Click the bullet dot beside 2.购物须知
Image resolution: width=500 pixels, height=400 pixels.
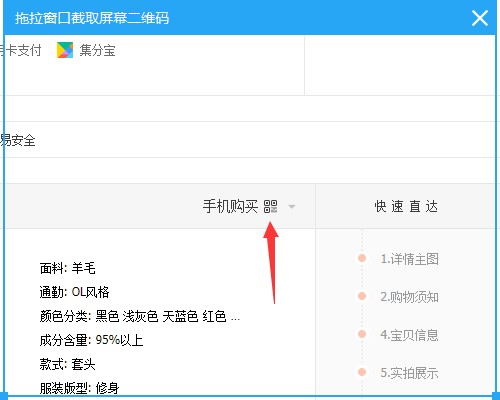(362, 296)
